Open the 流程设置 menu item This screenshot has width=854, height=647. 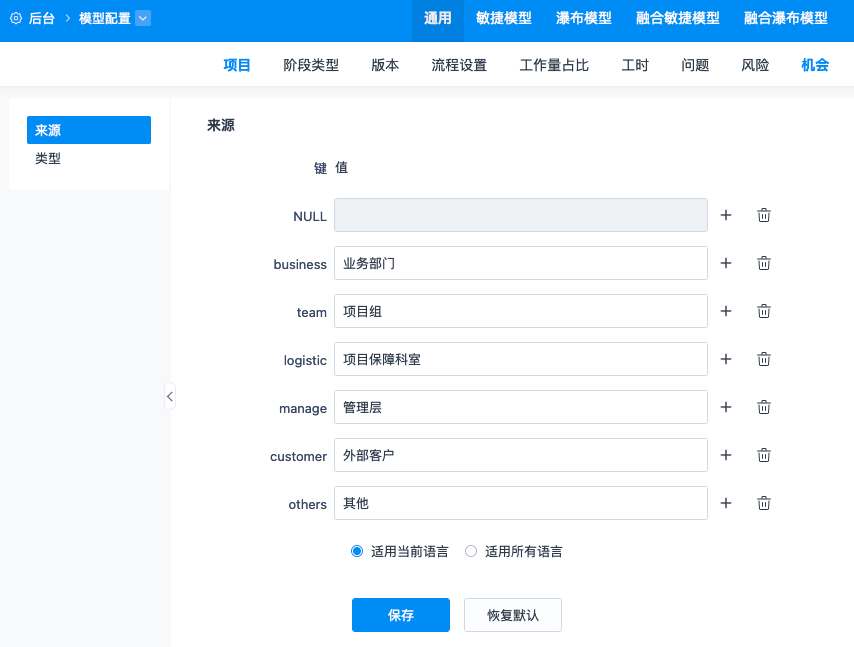(459, 65)
